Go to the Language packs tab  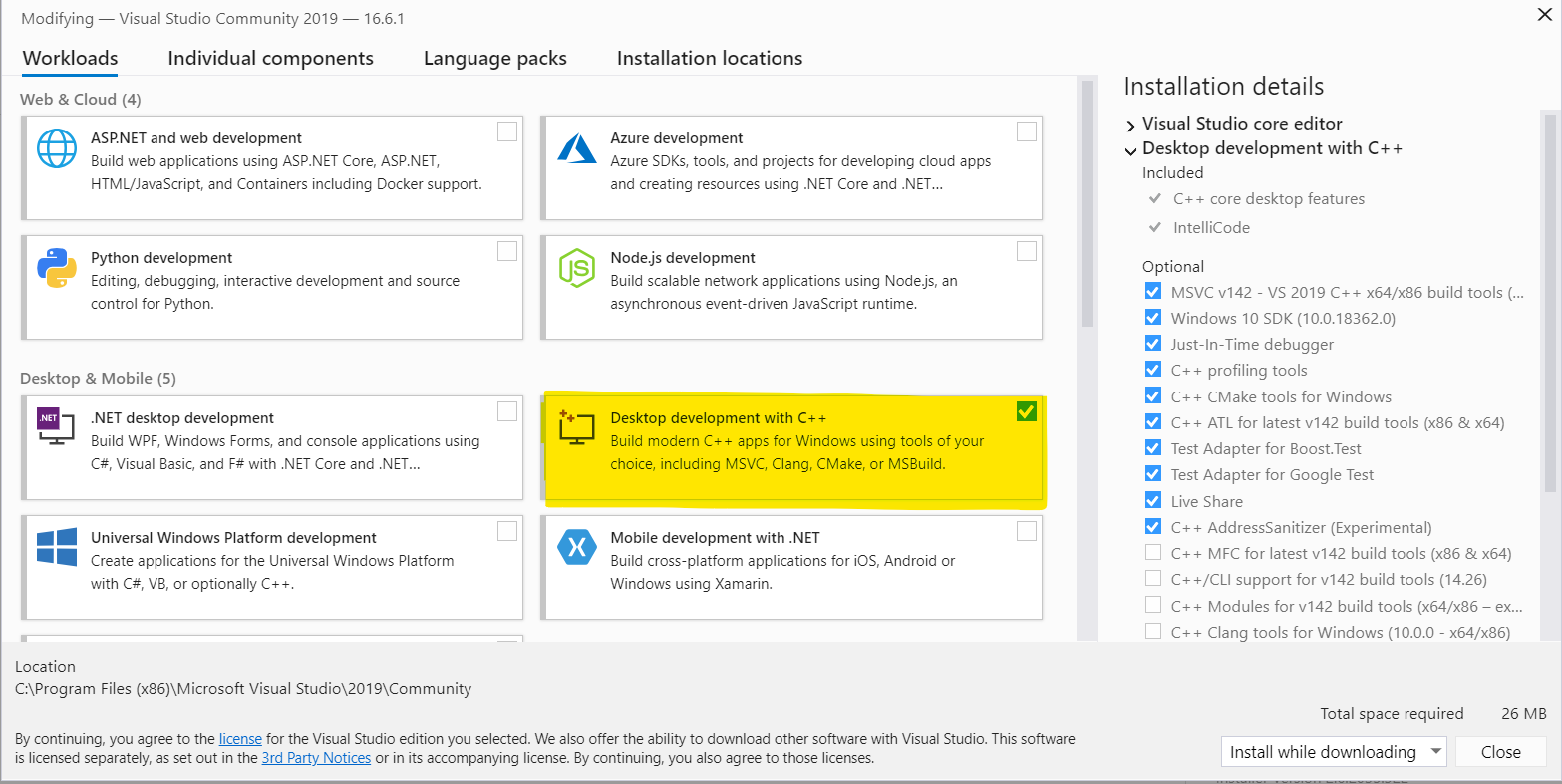point(495,58)
